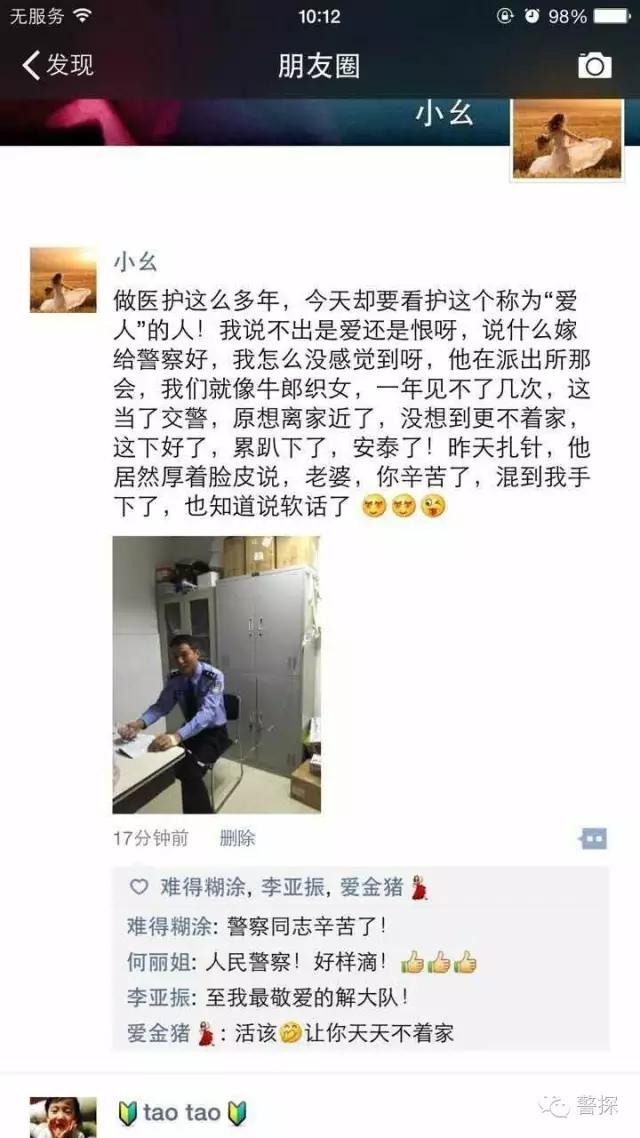Tap the 朋友圈 title in navigation bar
Image resolution: width=640 pixels, height=1138 pixels.
[319, 66]
